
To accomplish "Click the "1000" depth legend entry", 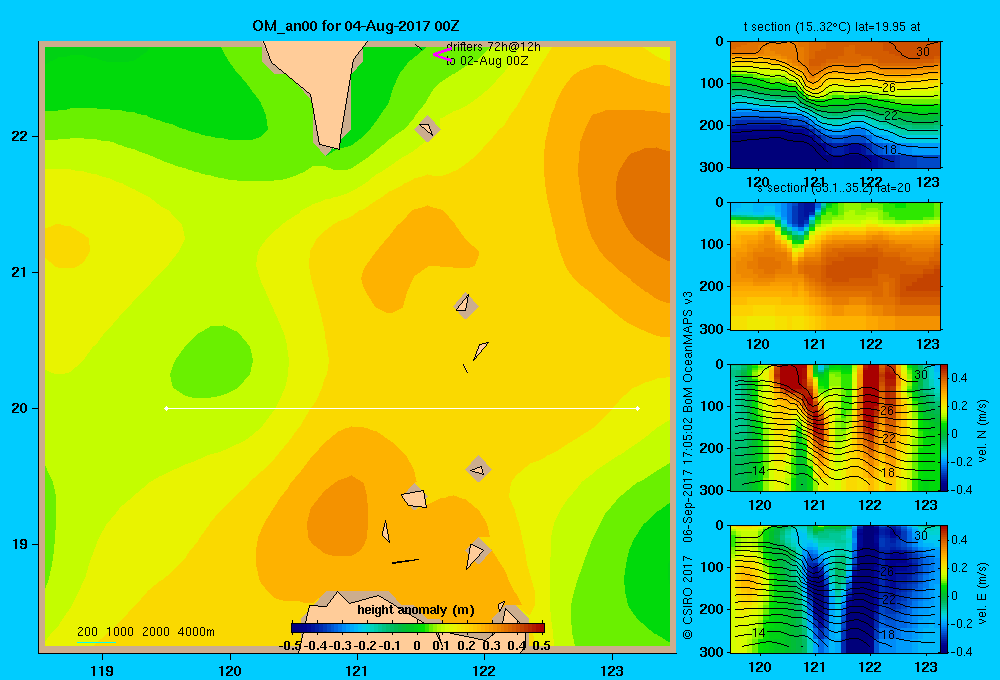I will [x=120, y=632].
